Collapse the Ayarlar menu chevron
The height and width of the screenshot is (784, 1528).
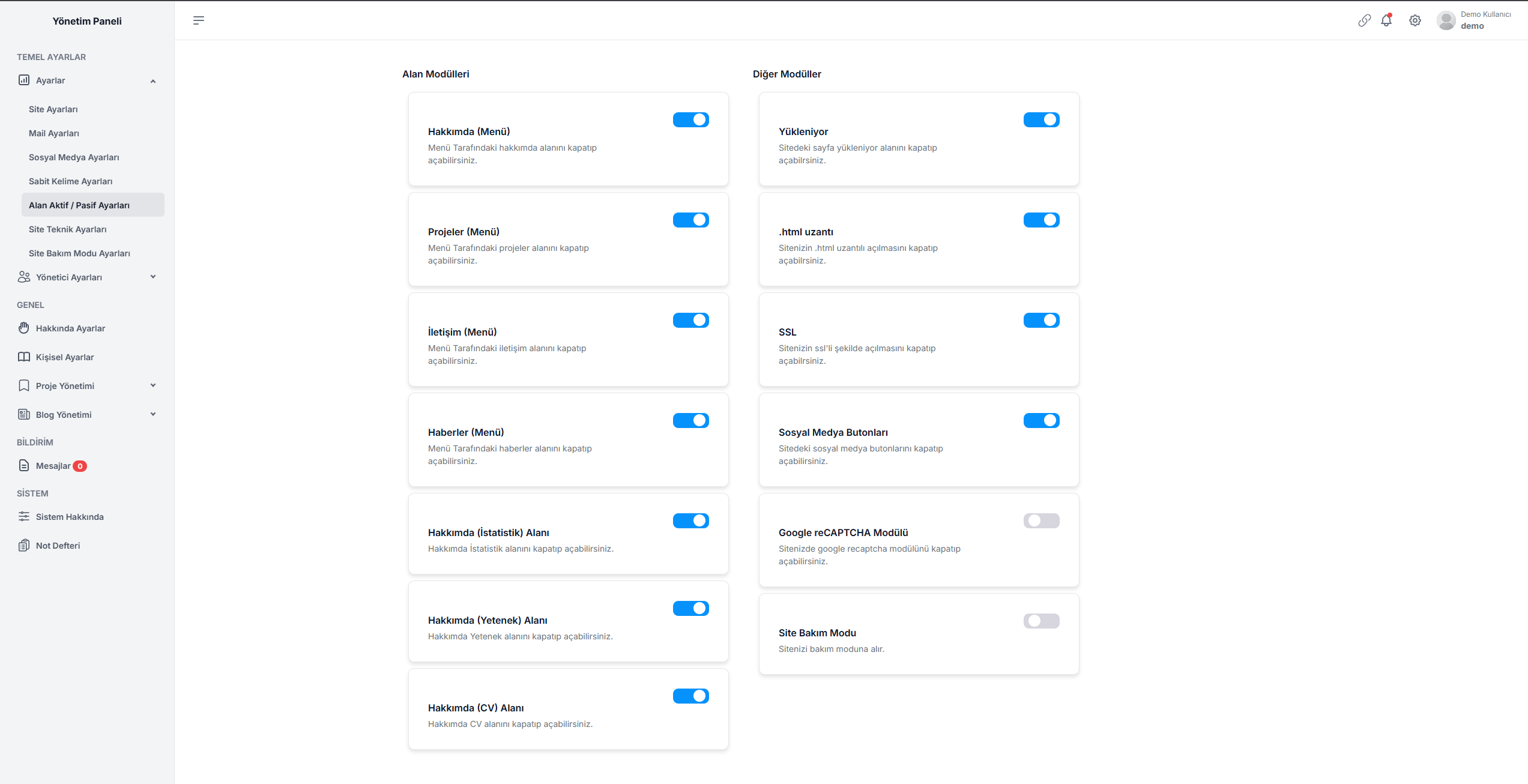(153, 81)
